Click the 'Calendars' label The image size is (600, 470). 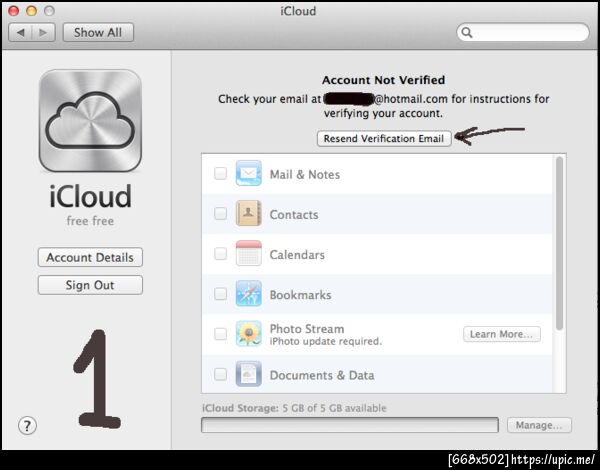(297, 255)
